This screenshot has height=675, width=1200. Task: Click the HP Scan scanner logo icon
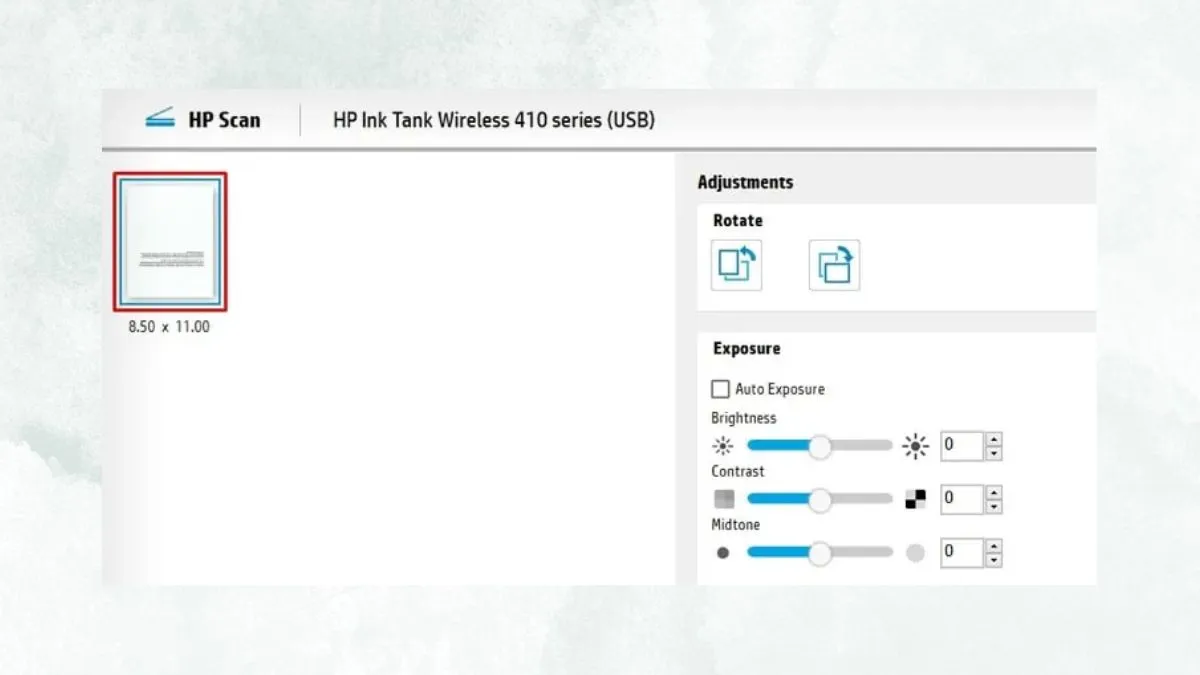pos(160,119)
